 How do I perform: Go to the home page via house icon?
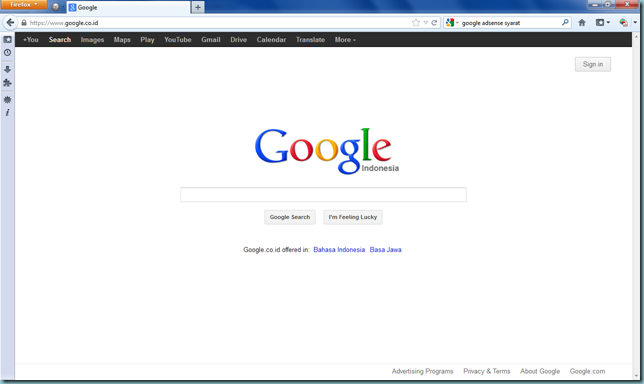coord(582,23)
